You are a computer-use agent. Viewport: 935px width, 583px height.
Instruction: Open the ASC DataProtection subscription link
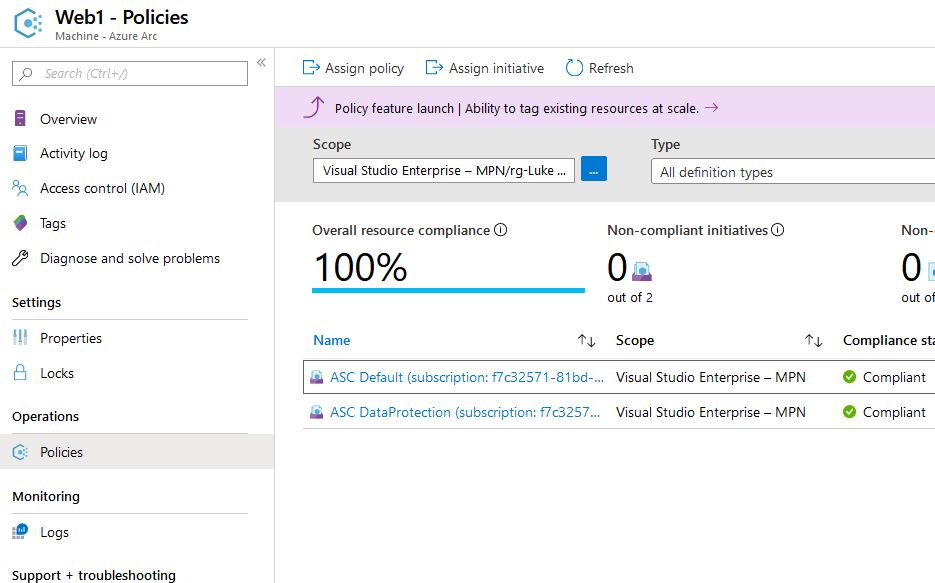coord(465,413)
